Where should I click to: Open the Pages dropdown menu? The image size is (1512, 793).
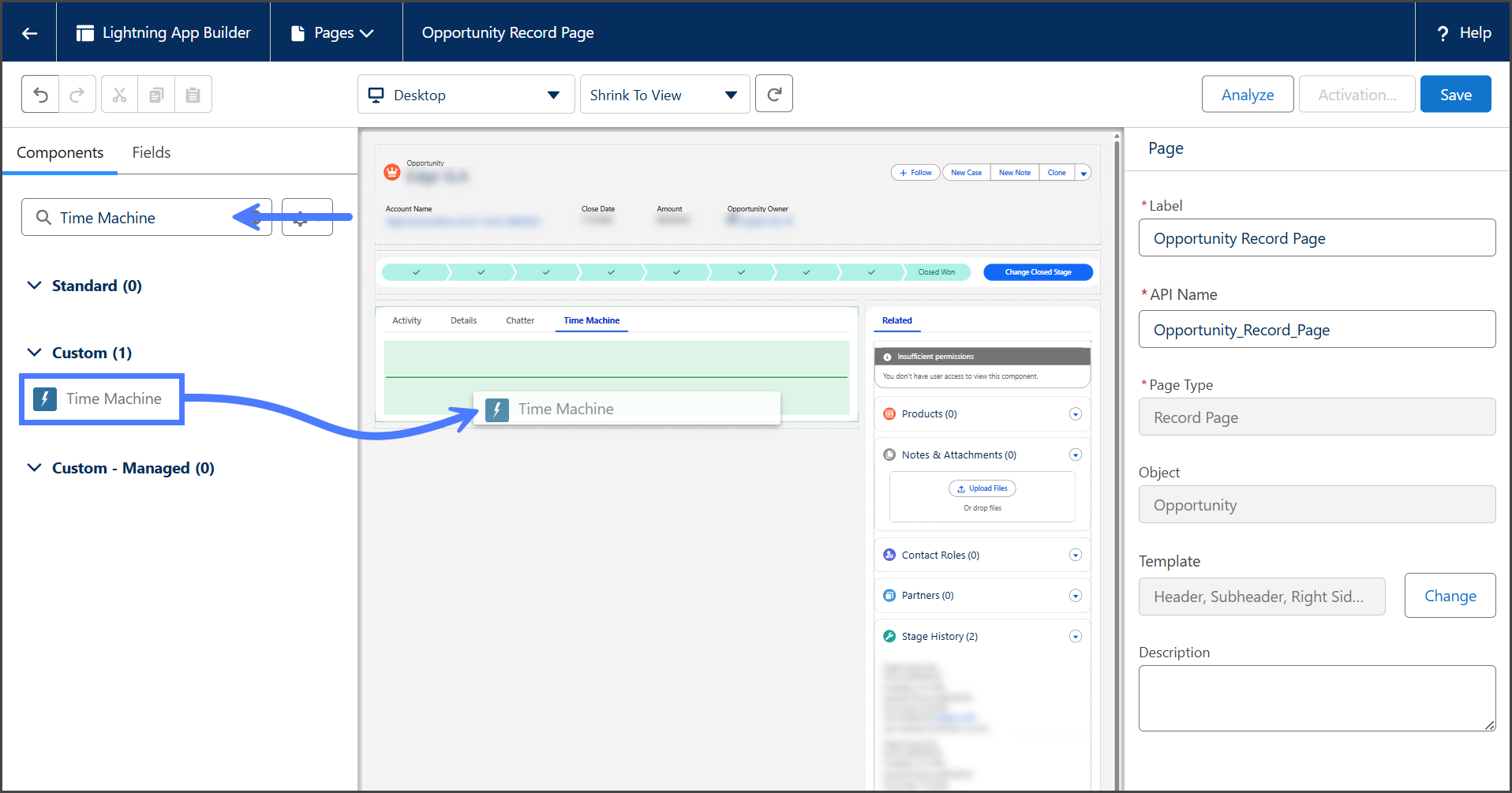(x=334, y=33)
